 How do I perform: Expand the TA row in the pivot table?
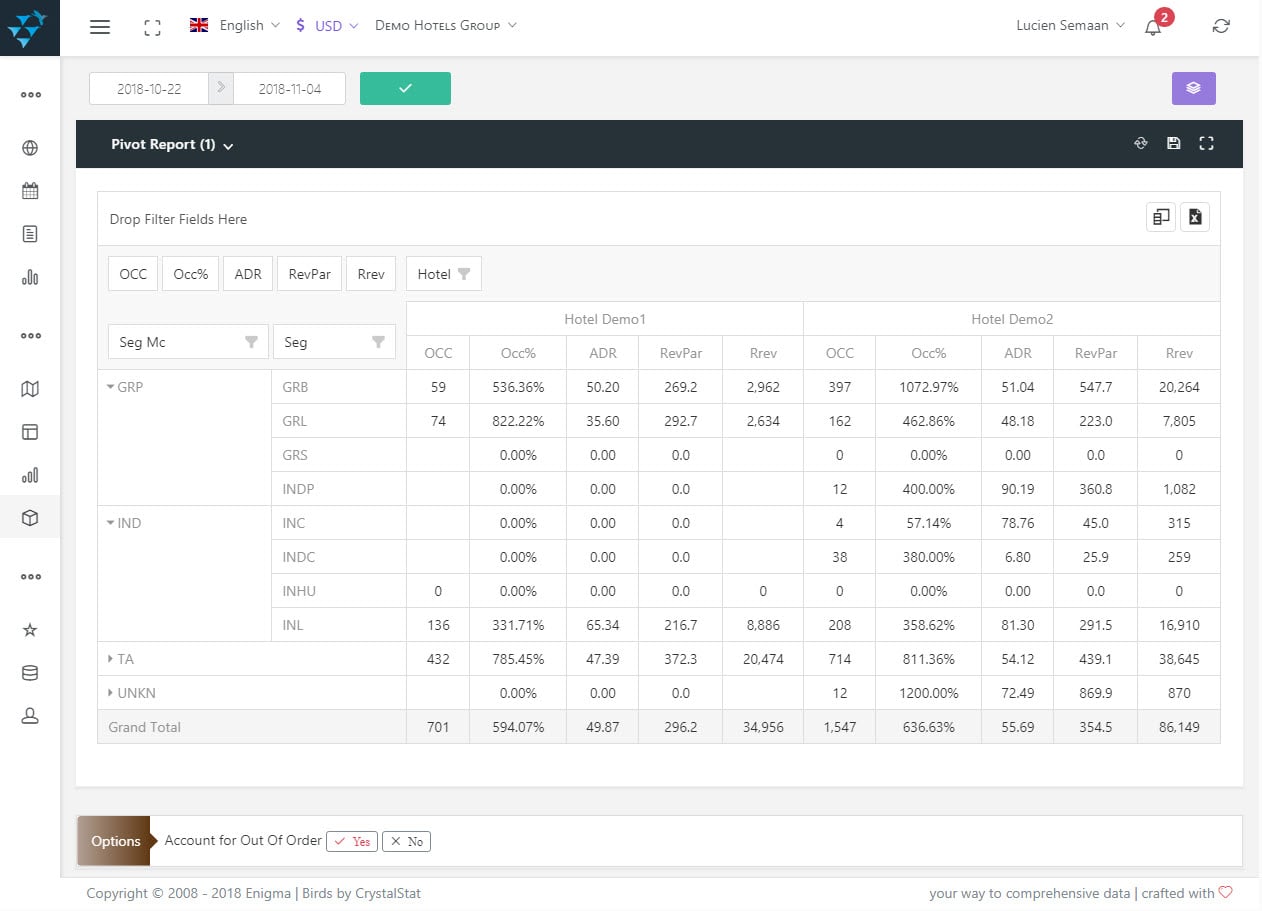coord(110,659)
